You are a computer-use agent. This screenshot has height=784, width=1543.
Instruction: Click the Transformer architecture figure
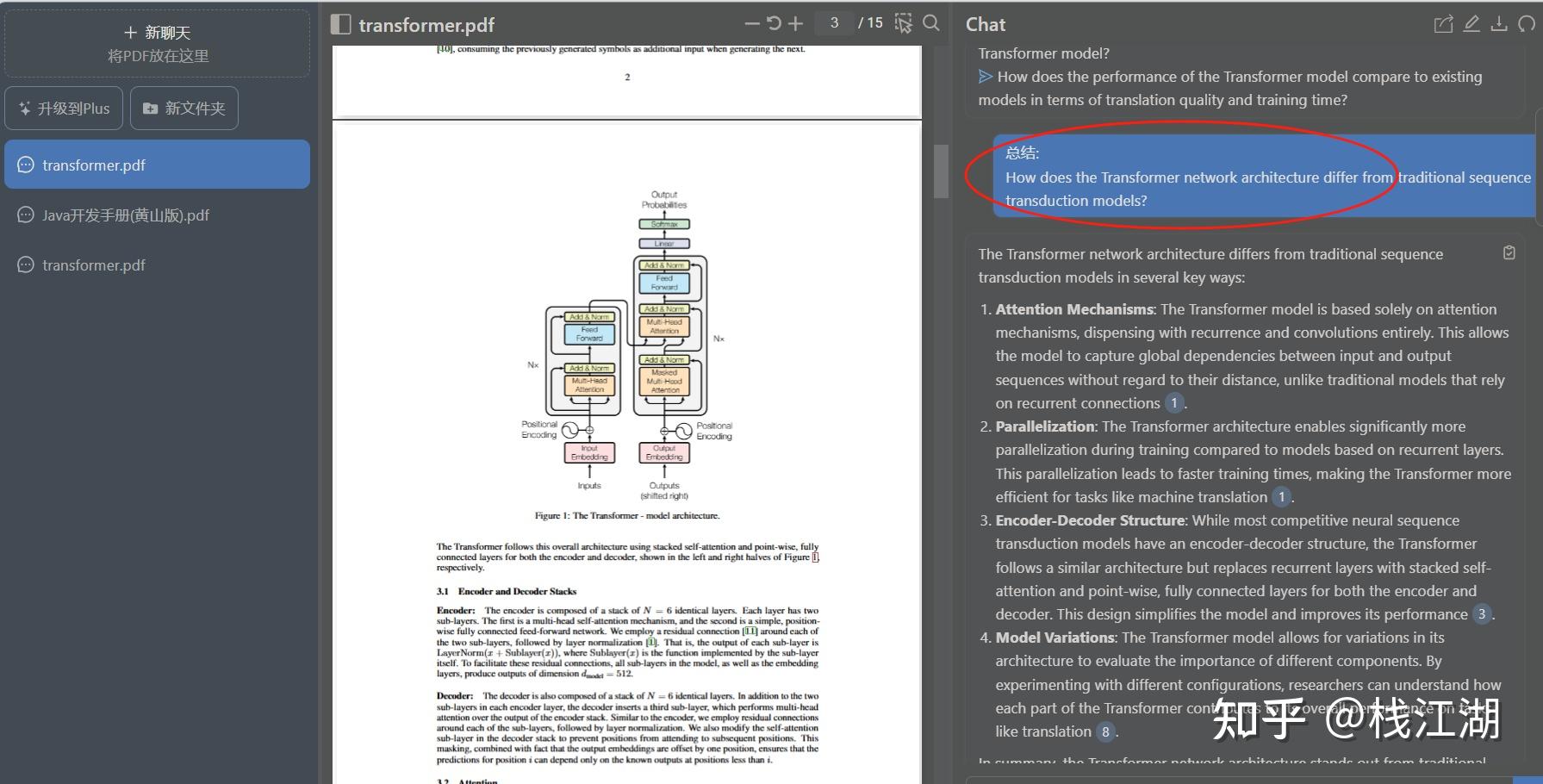point(628,345)
